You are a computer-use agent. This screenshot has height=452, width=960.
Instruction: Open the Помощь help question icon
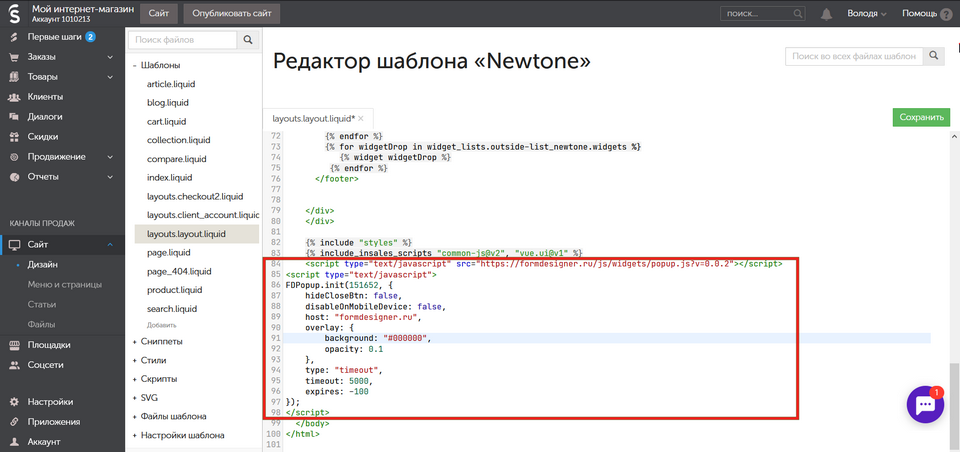tap(946, 14)
